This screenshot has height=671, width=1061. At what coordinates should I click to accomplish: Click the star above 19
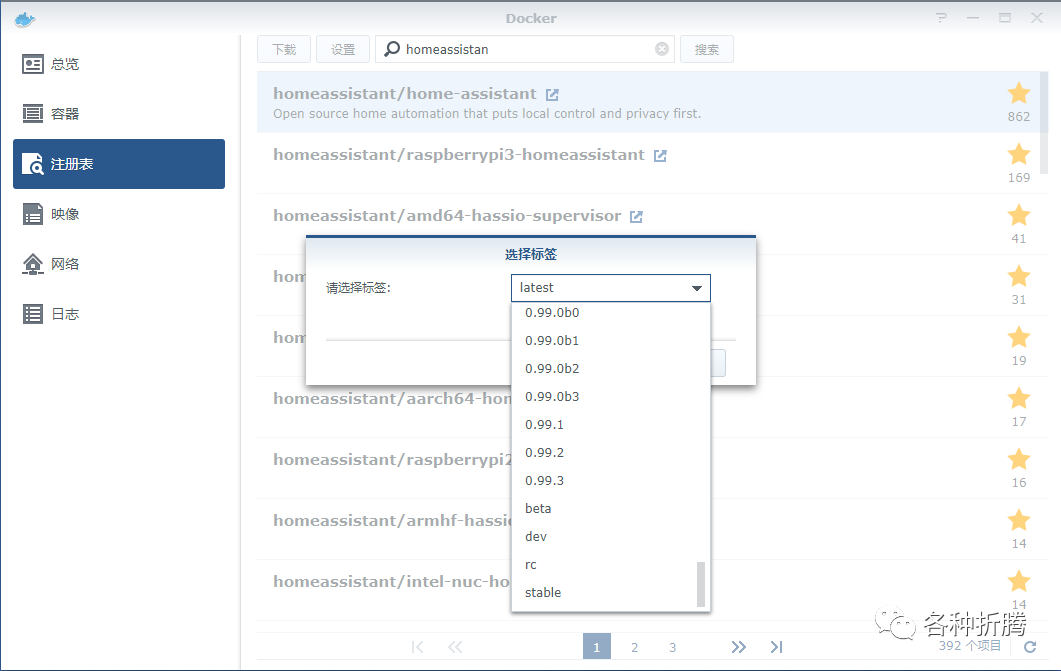[1018, 337]
